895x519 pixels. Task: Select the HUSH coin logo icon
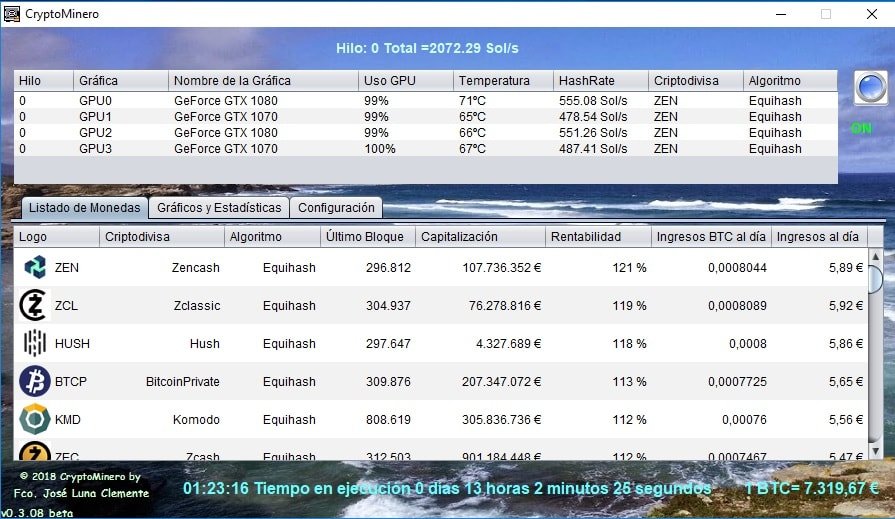[x=35, y=343]
